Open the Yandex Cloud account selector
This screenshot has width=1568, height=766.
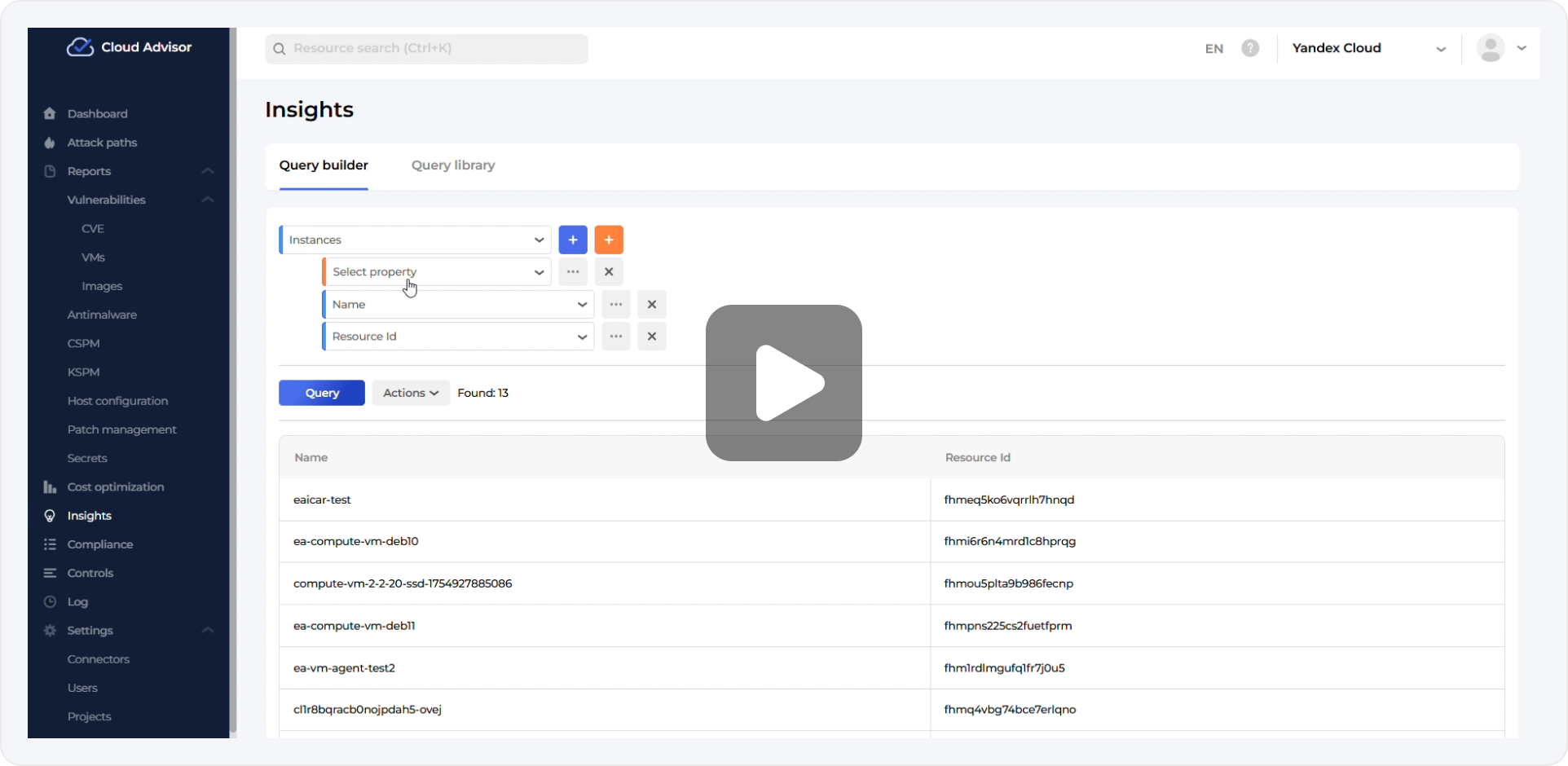pyautogui.click(x=1368, y=48)
